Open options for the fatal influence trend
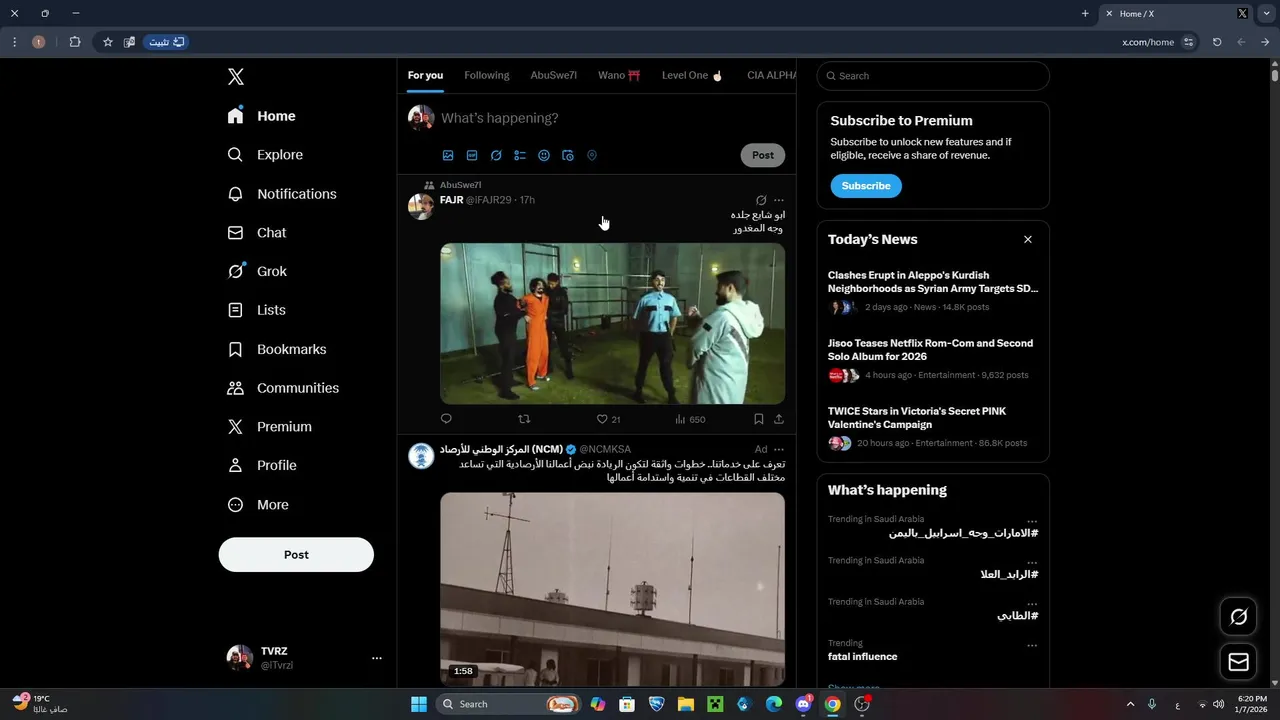The height and width of the screenshot is (720, 1280). pyautogui.click(x=1032, y=646)
